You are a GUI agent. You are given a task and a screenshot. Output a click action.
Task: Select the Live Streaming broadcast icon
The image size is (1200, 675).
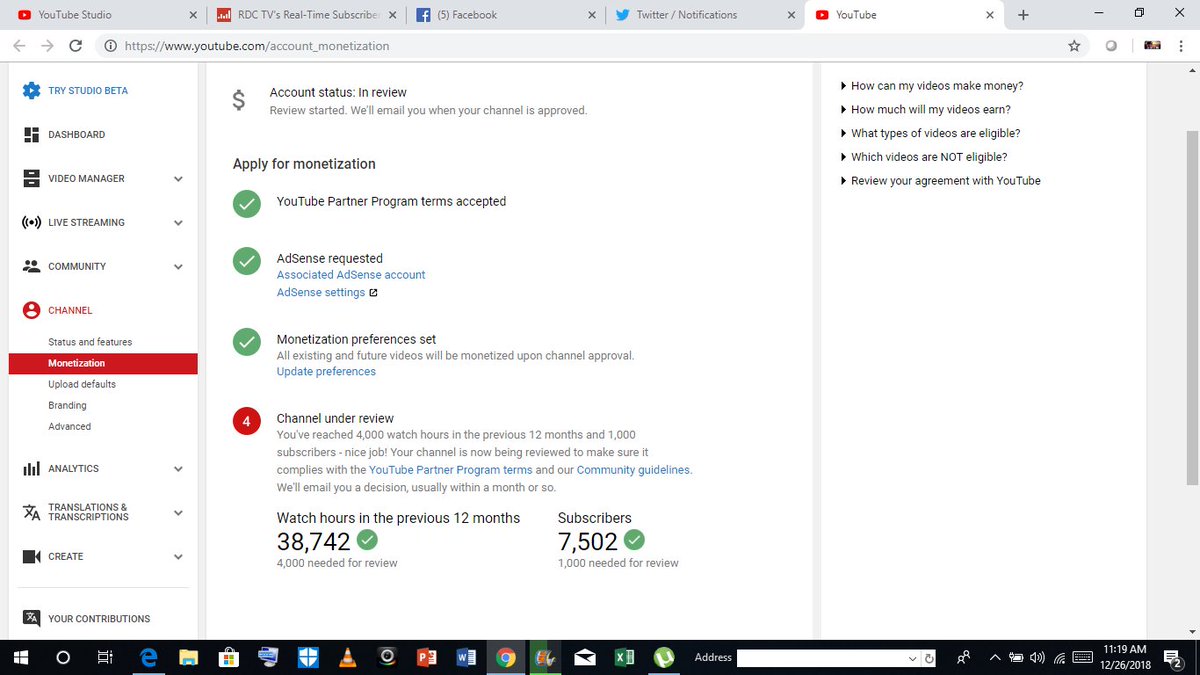tap(31, 222)
